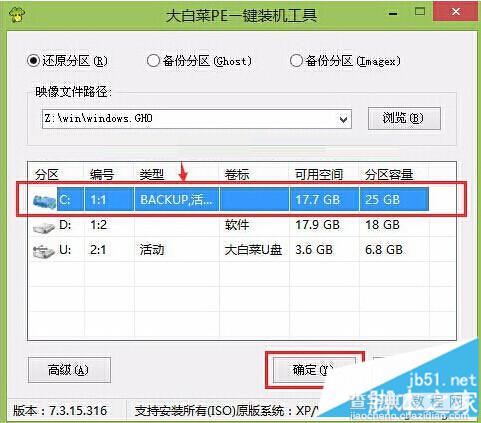The width and height of the screenshot is (481, 423).
Task: Click the 大白菜U盘 volume label cell
Action: point(253,249)
